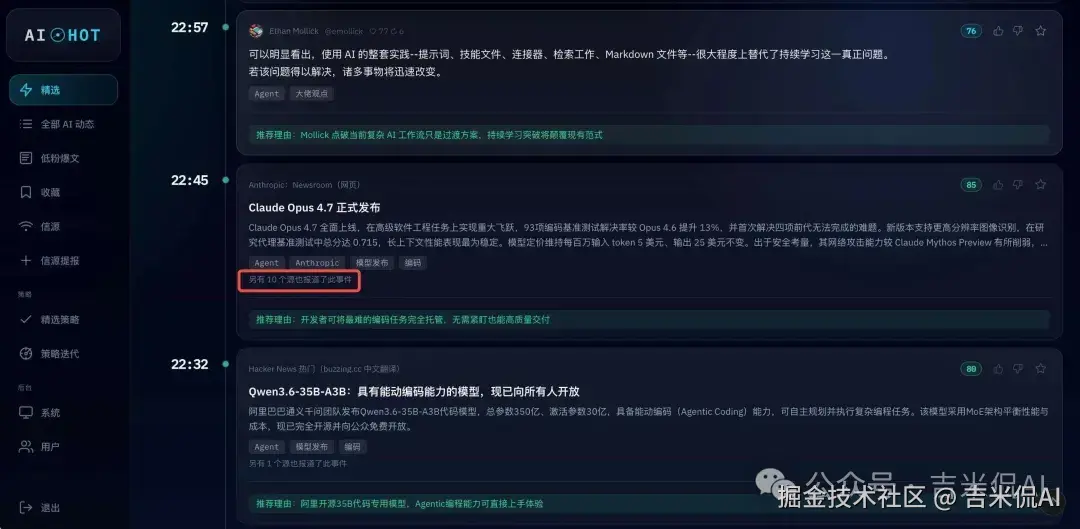Open Claude Opus 4.7 正式发布 headline
Screen dimensions: 1080x529
(x=314, y=207)
